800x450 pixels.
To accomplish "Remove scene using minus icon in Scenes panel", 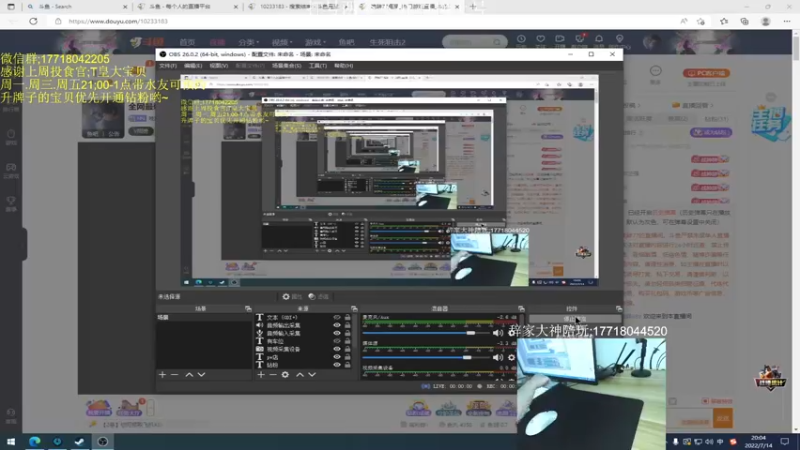I will pos(174,374).
